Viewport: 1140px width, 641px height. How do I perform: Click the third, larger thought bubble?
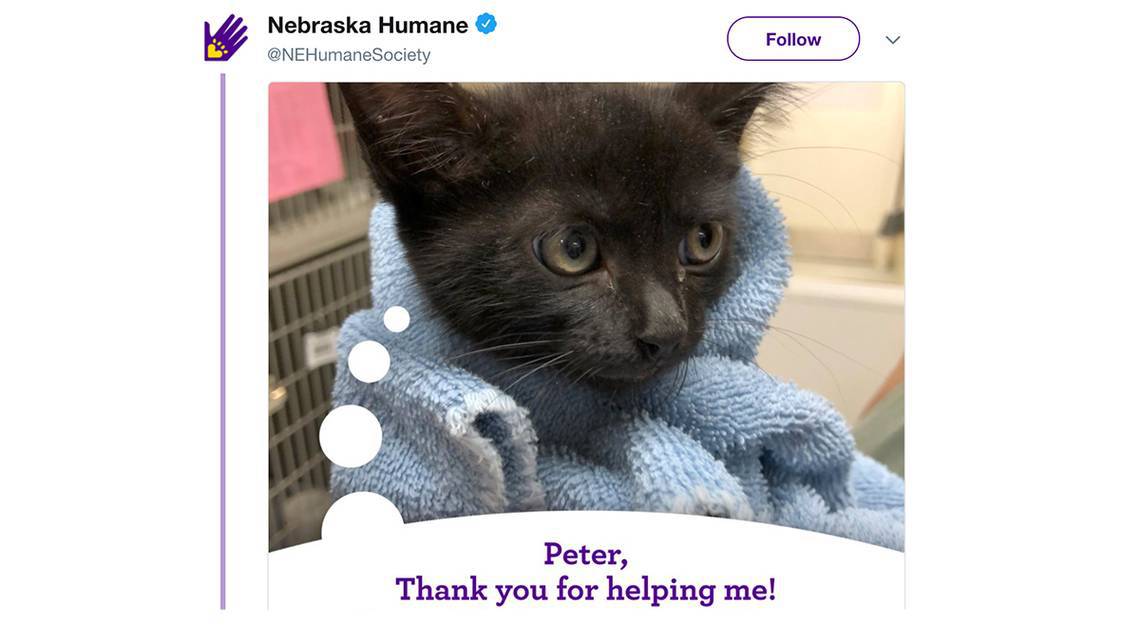click(351, 436)
